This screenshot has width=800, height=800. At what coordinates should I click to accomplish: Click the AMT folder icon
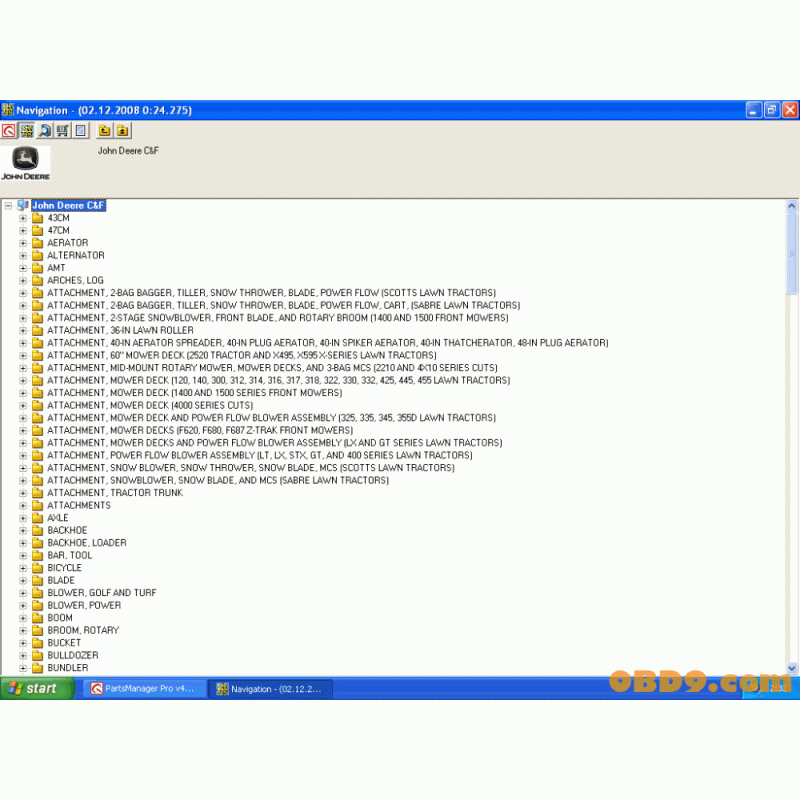(x=37, y=268)
